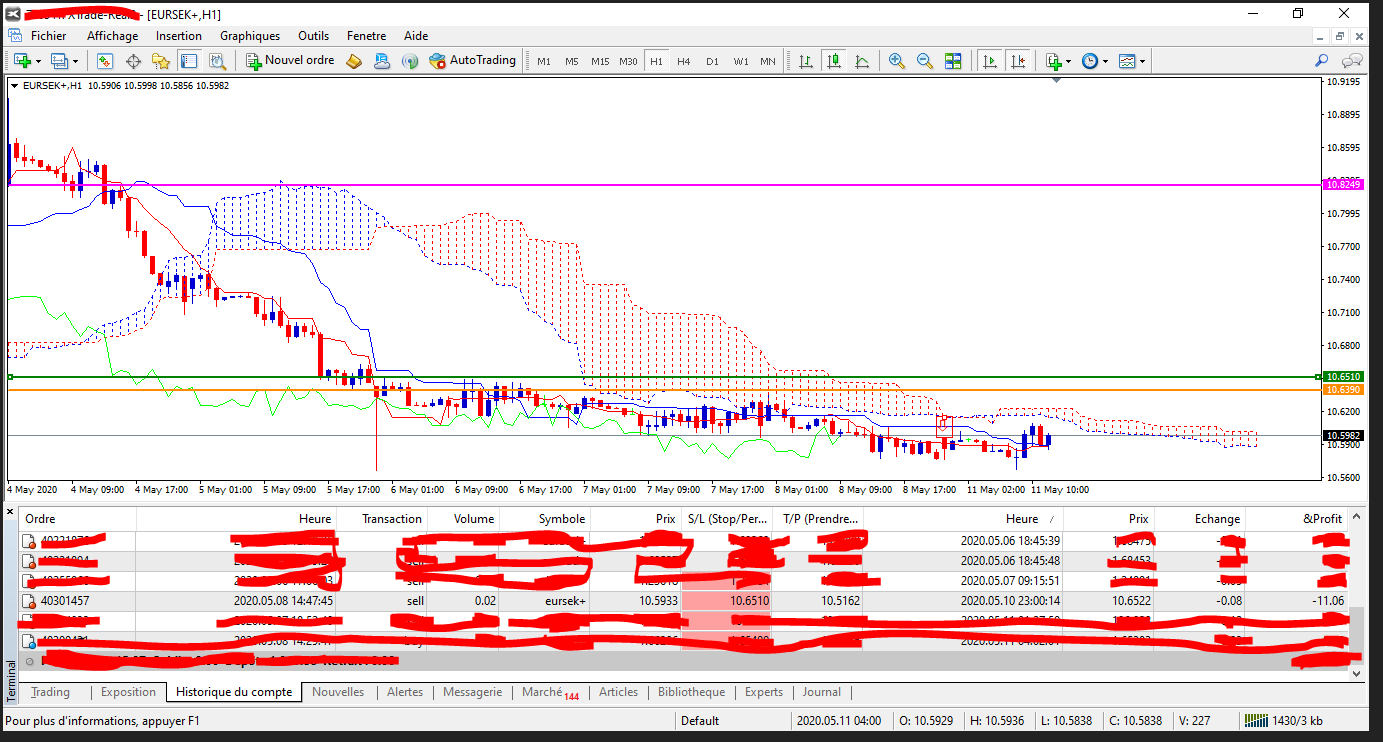The image size is (1383, 742).
Task: Sort history by the Ordre column
Action: click(x=77, y=519)
